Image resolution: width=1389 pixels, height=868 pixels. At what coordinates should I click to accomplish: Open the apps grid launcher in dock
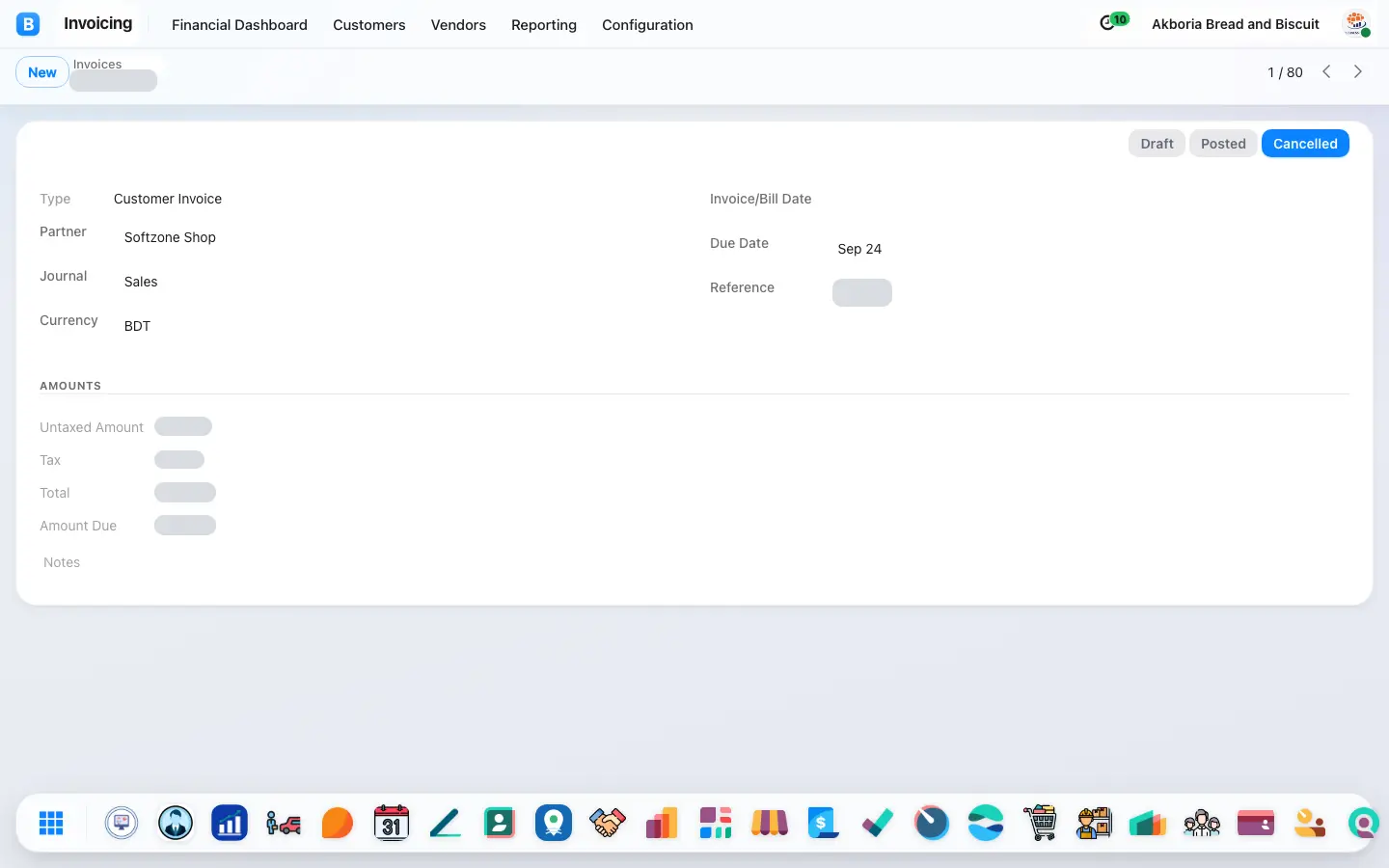click(51, 823)
